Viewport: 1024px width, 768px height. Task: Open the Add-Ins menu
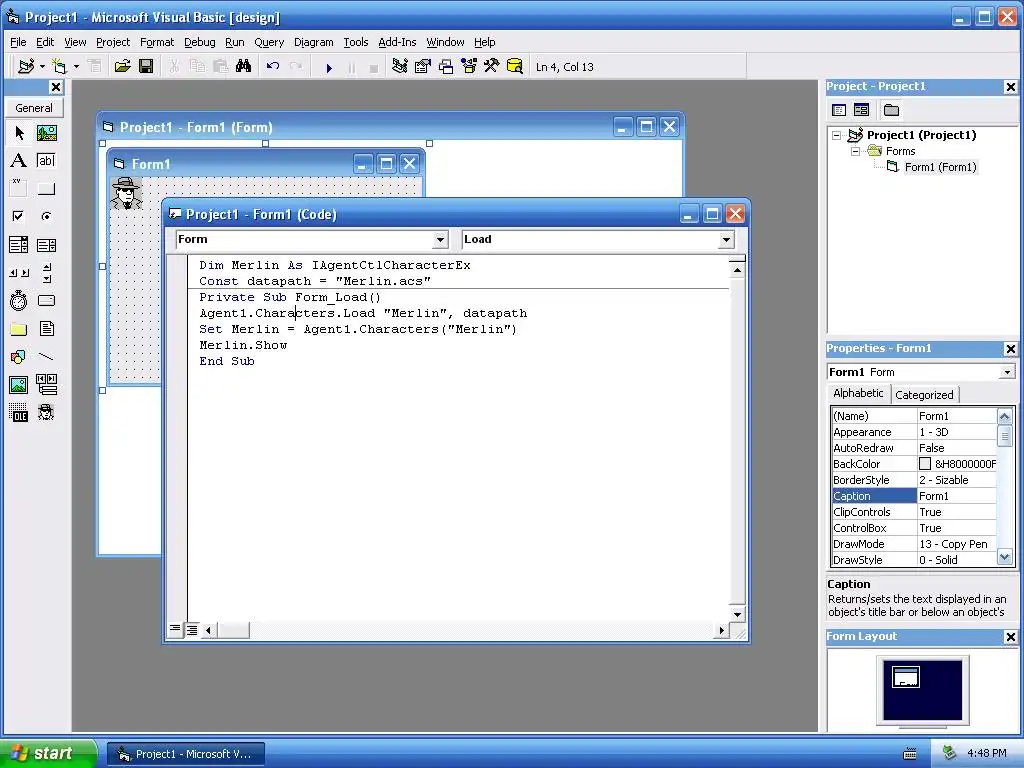[397, 42]
